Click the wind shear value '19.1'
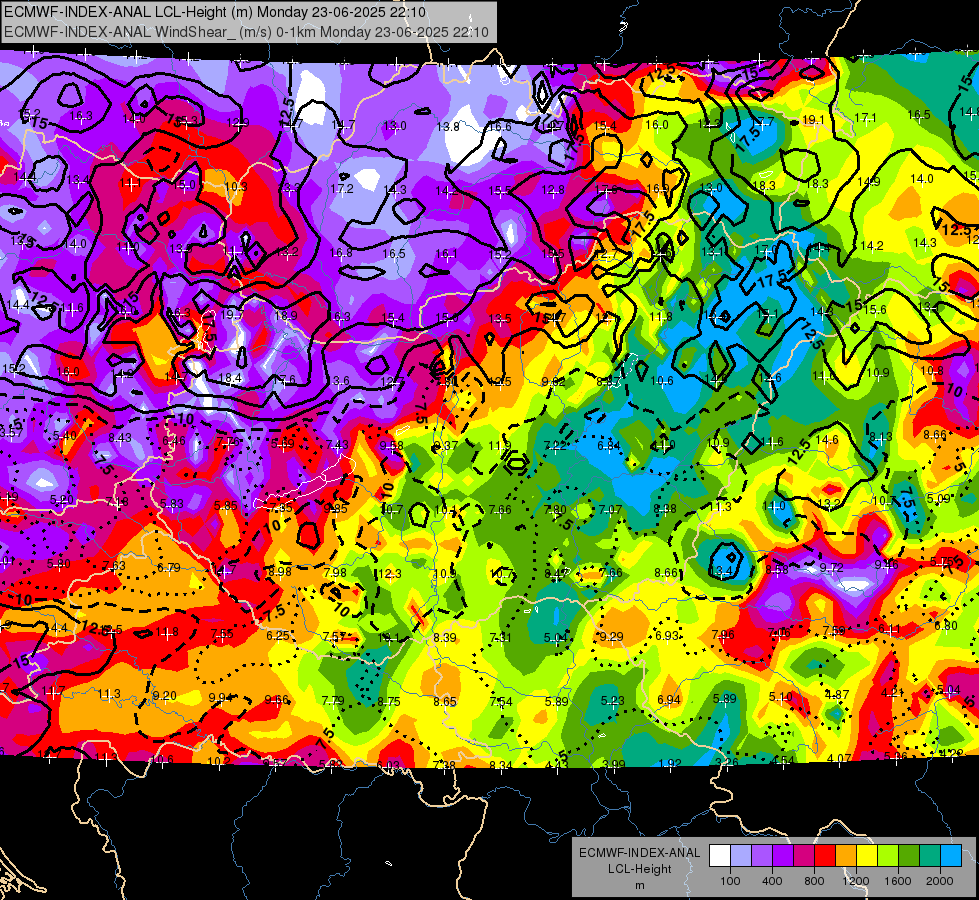 (x=813, y=120)
